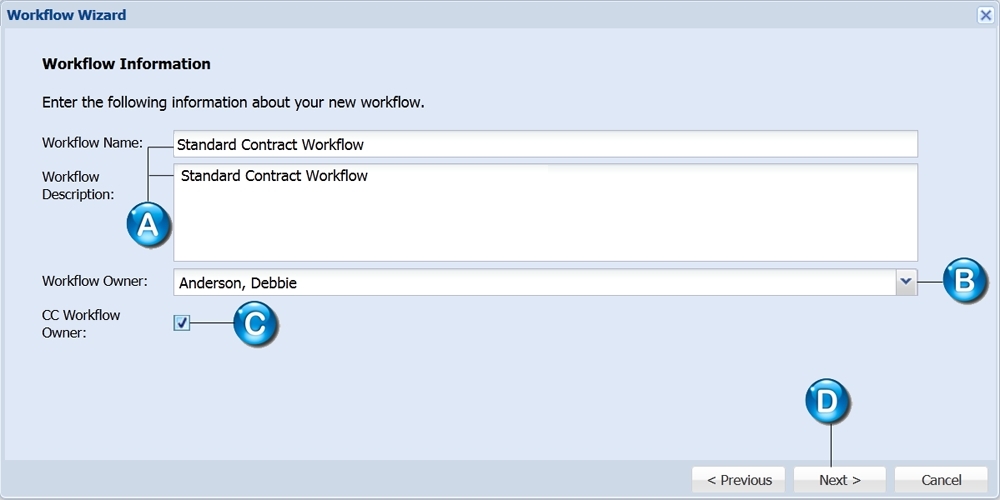Click the instruction text about new workflow
1000x500 pixels.
coord(233,103)
